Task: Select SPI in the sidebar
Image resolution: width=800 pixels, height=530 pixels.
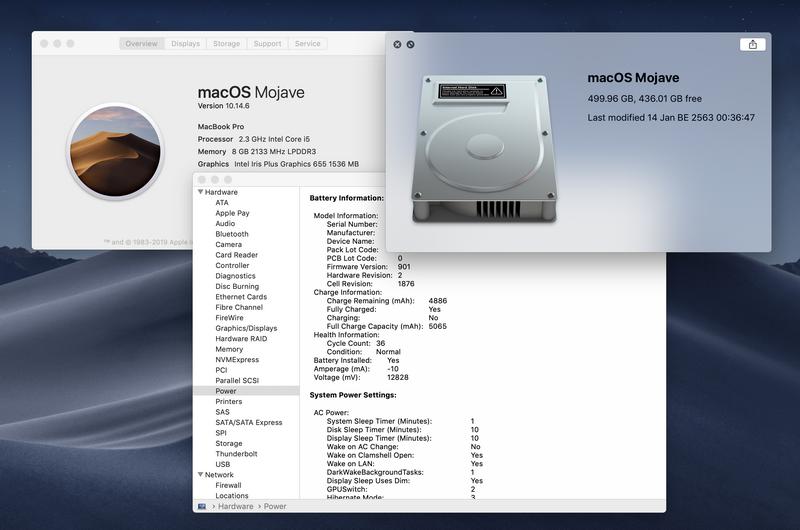Action: pos(221,433)
